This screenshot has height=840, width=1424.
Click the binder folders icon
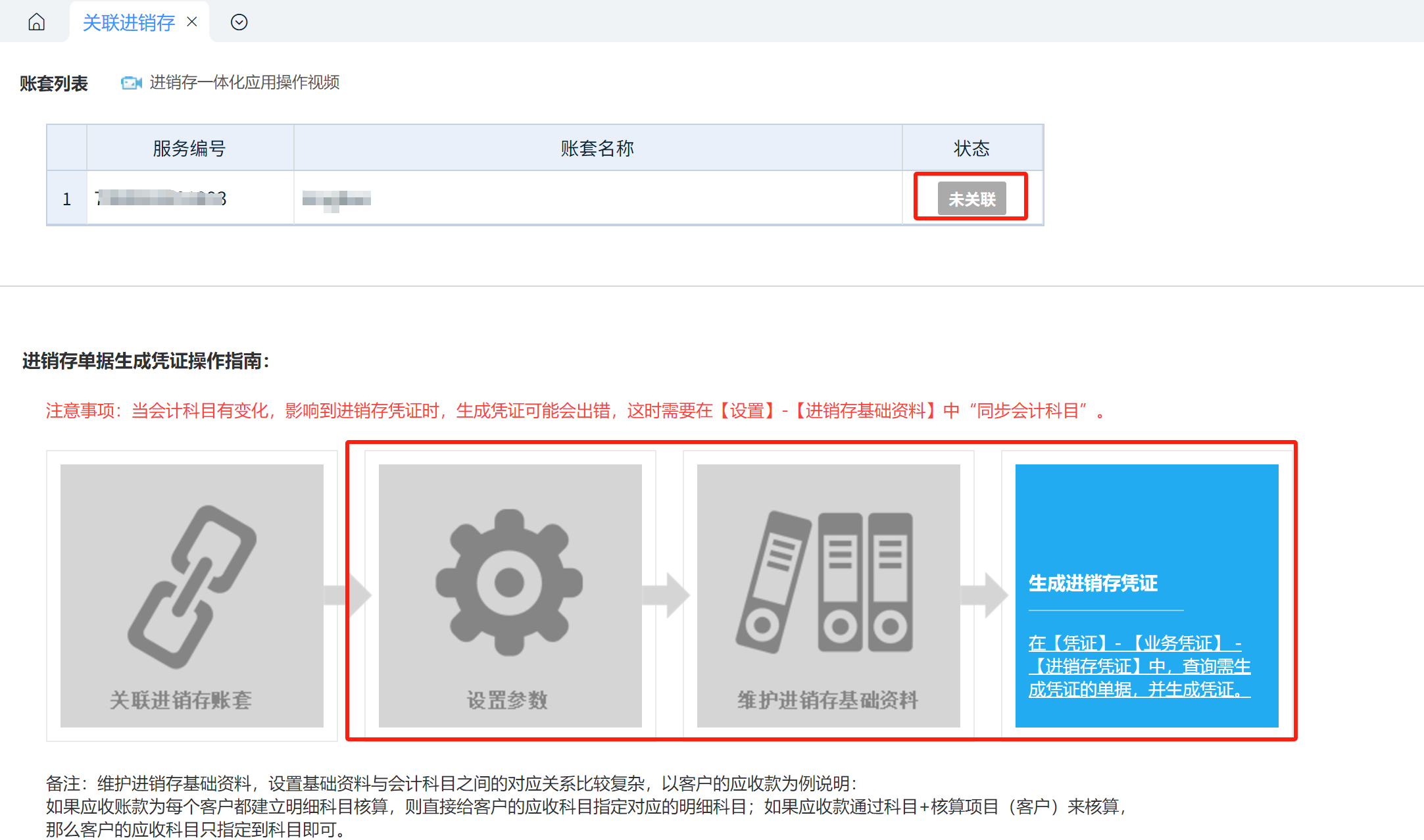827,582
